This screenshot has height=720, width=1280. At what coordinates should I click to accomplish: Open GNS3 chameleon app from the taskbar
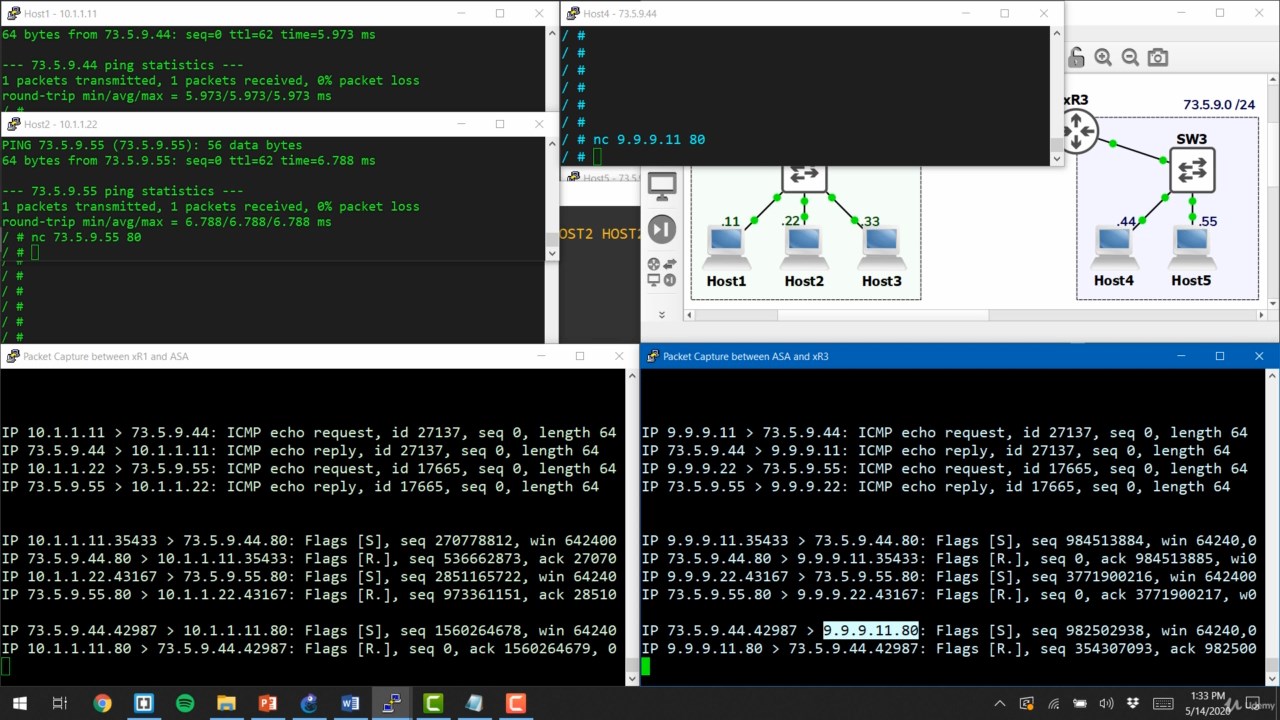(x=309, y=703)
